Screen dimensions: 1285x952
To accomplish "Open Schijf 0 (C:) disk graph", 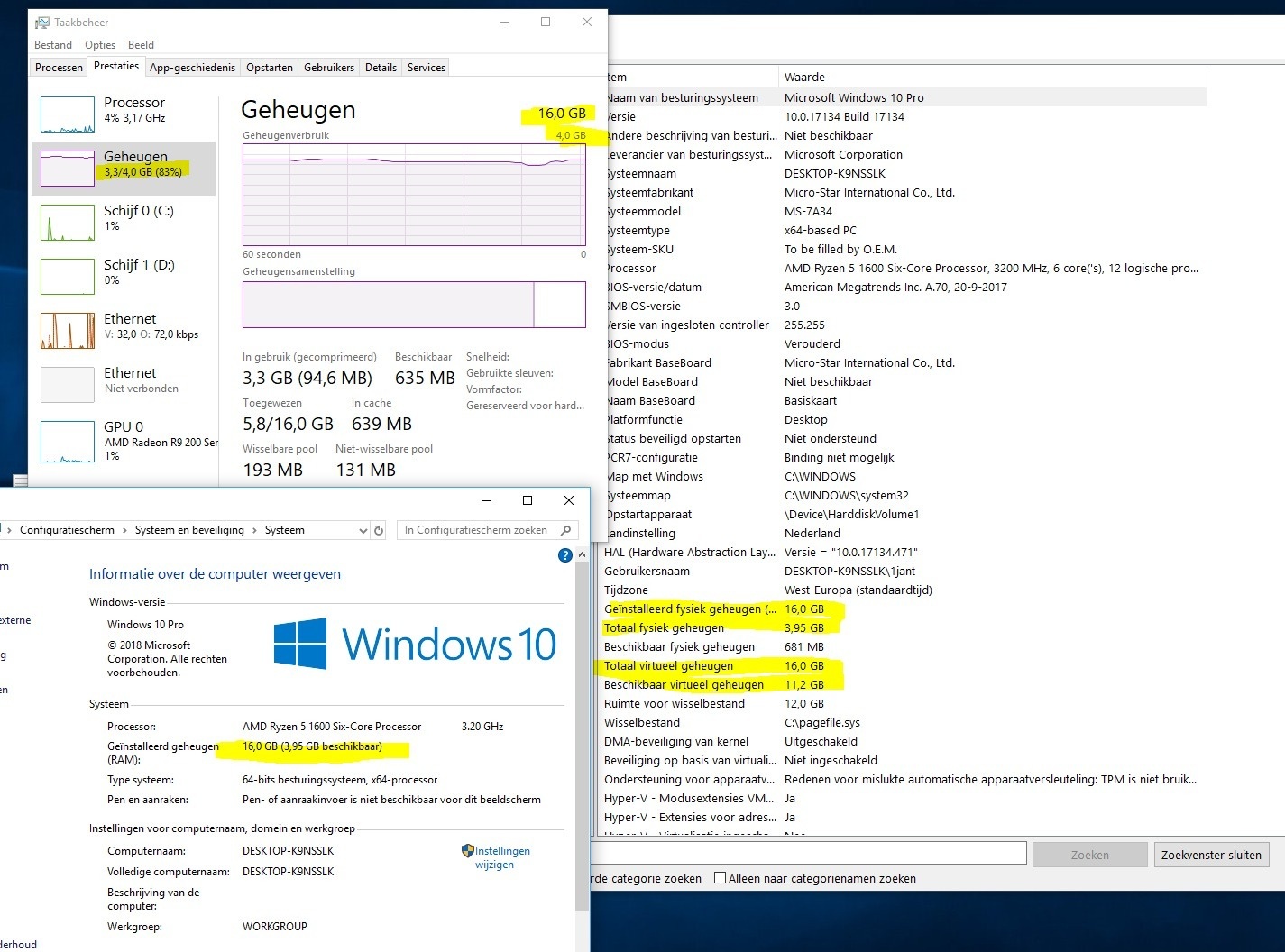I will point(68,223).
